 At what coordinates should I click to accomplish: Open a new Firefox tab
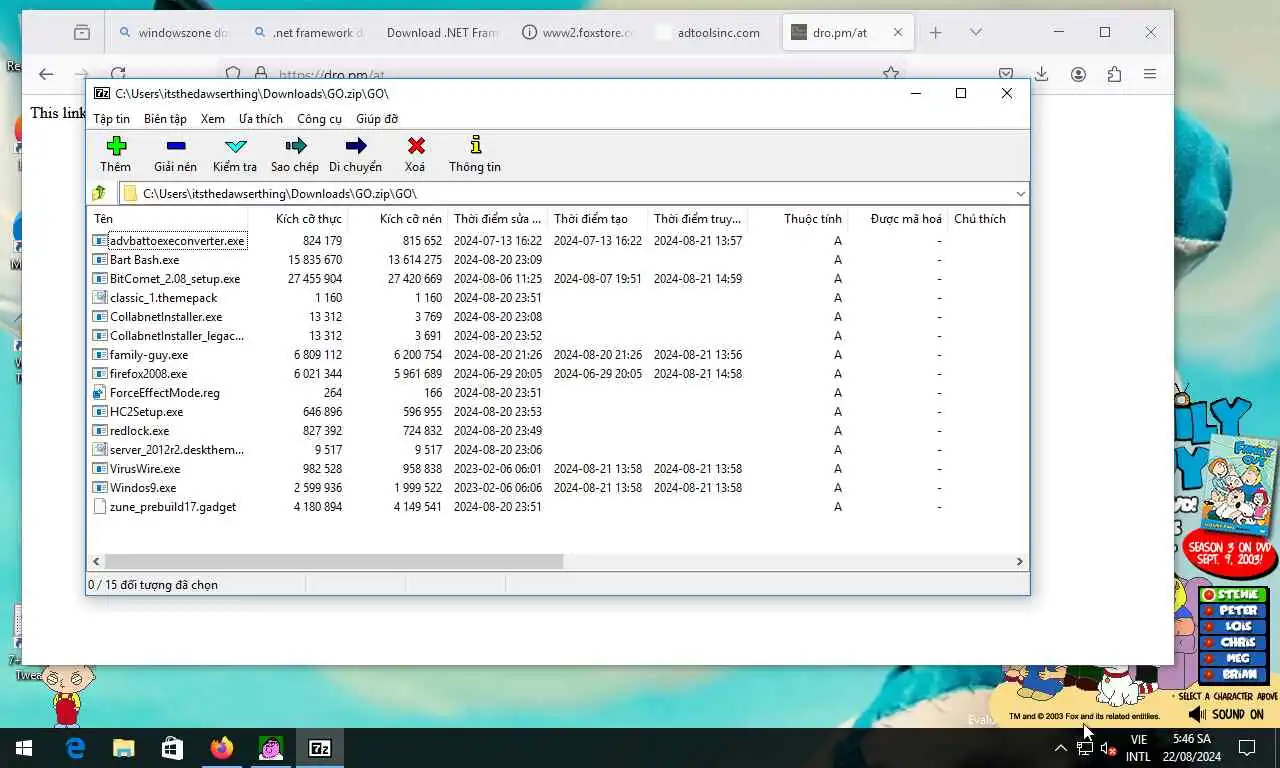935,32
